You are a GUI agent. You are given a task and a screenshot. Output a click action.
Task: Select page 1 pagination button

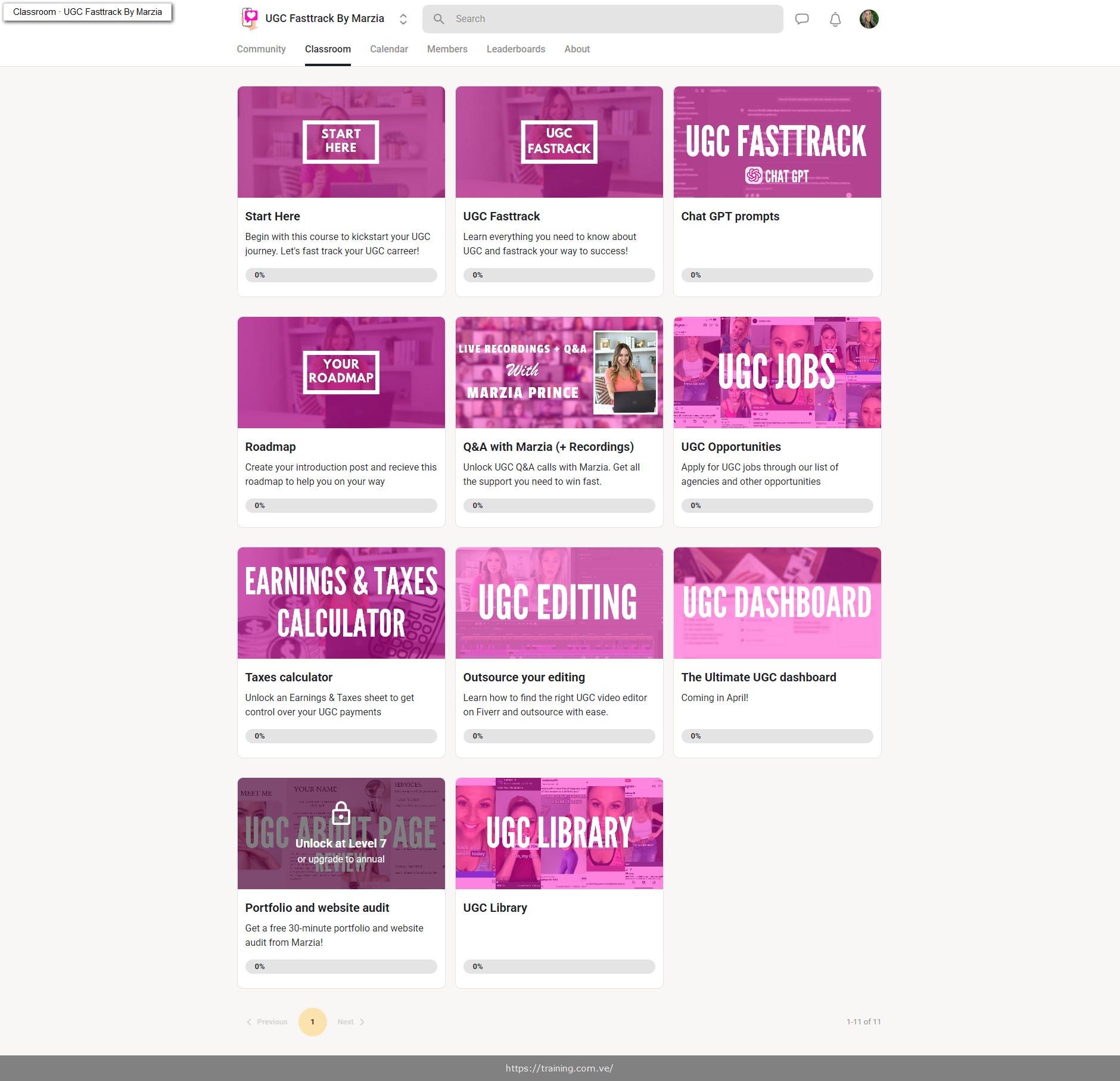tap(312, 1022)
